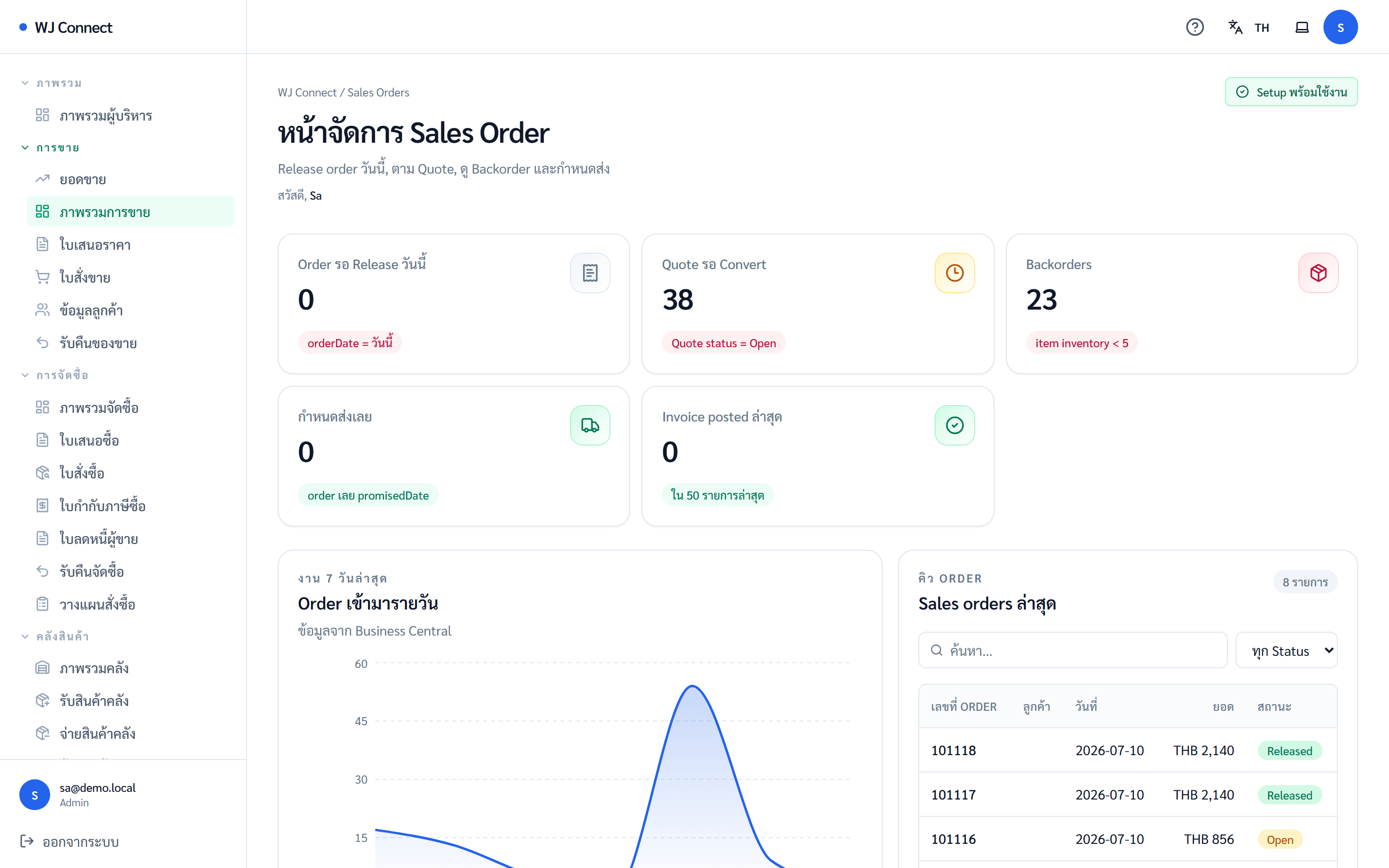
Task: Open ใบเสนอซื้อ sidebar page
Action: coord(130,440)
